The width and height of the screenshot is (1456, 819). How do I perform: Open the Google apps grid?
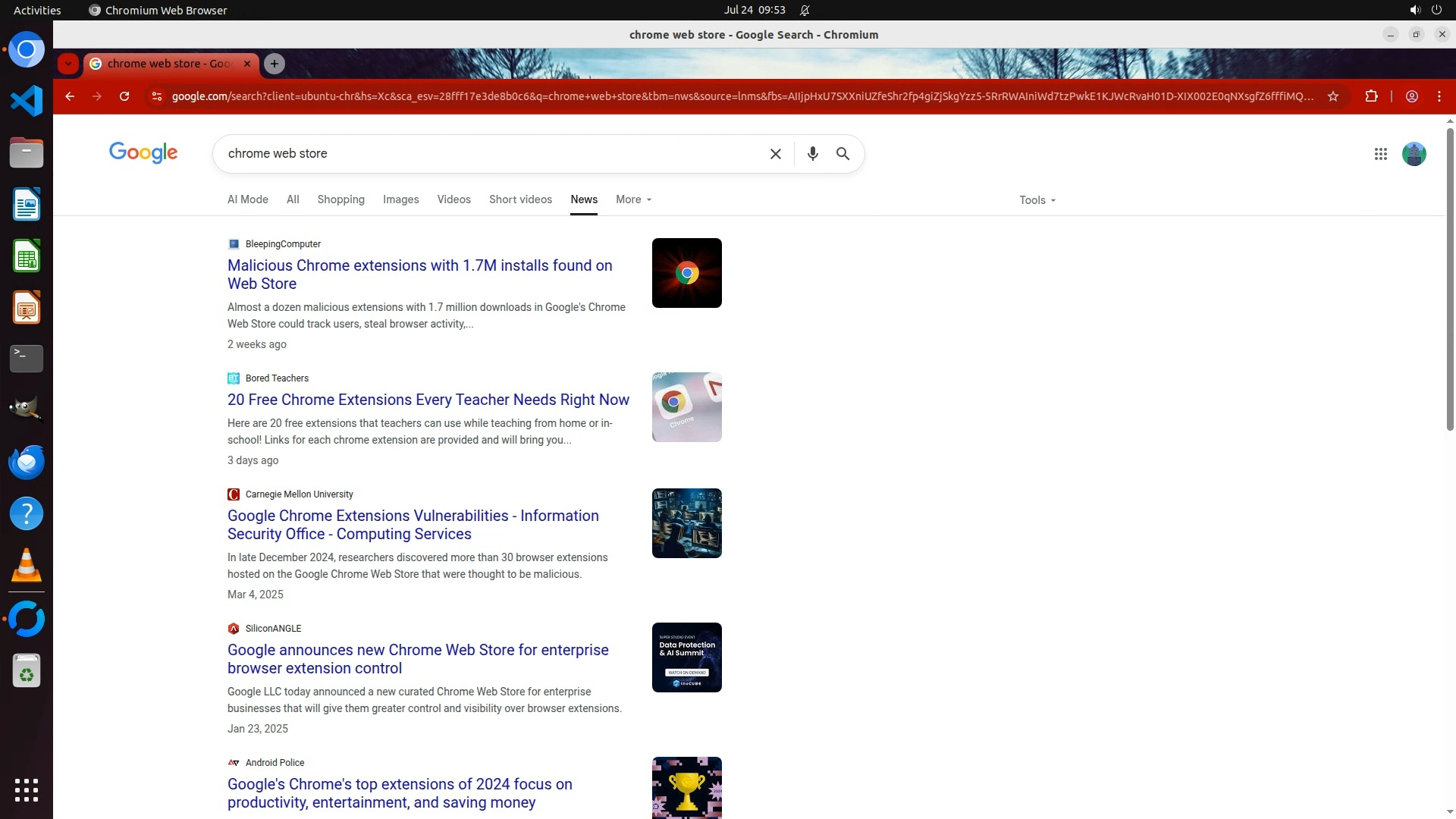tap(1380, 154)
